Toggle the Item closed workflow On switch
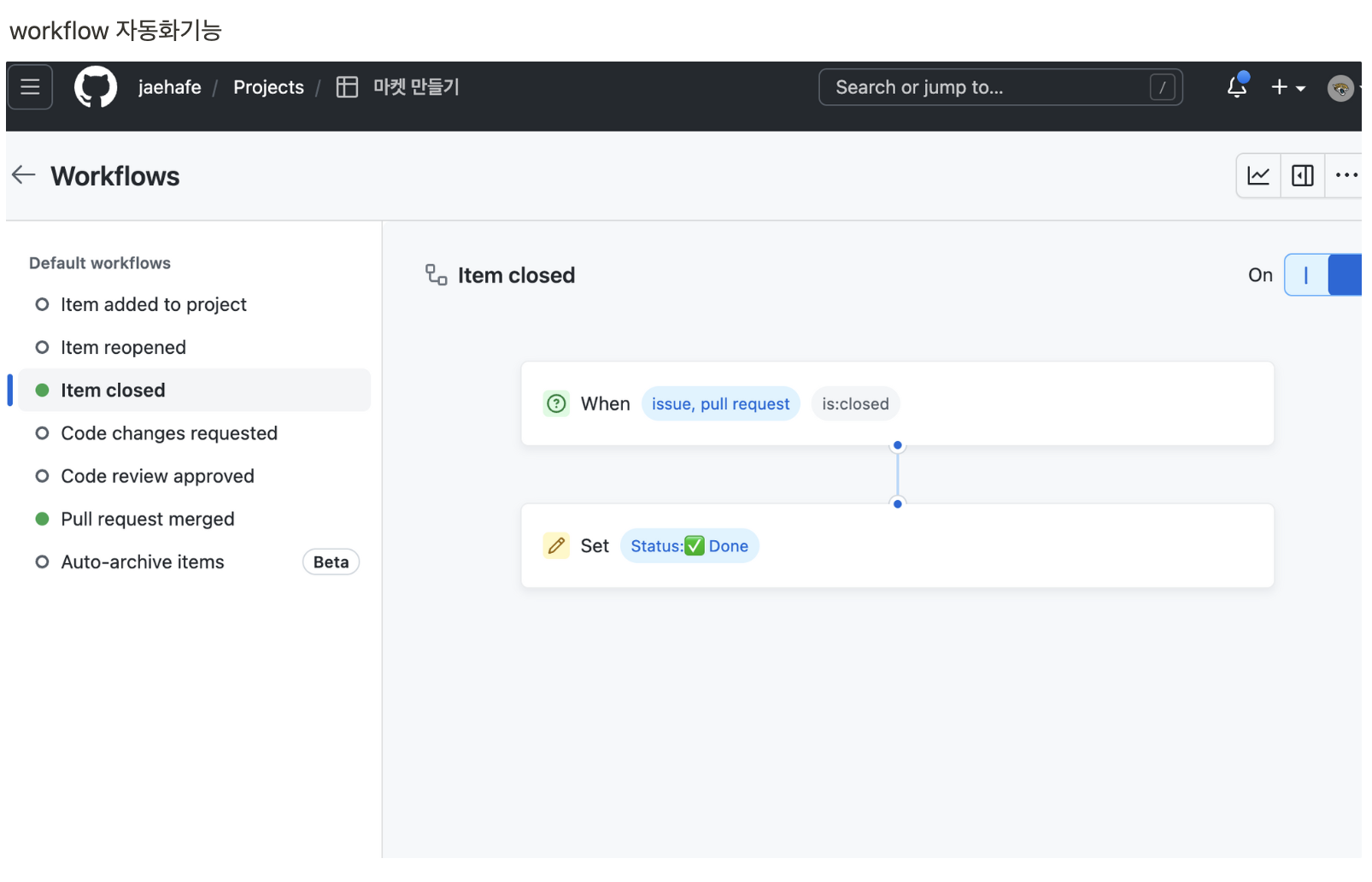The image size is (1372, 882). [x=1322, y=275]
